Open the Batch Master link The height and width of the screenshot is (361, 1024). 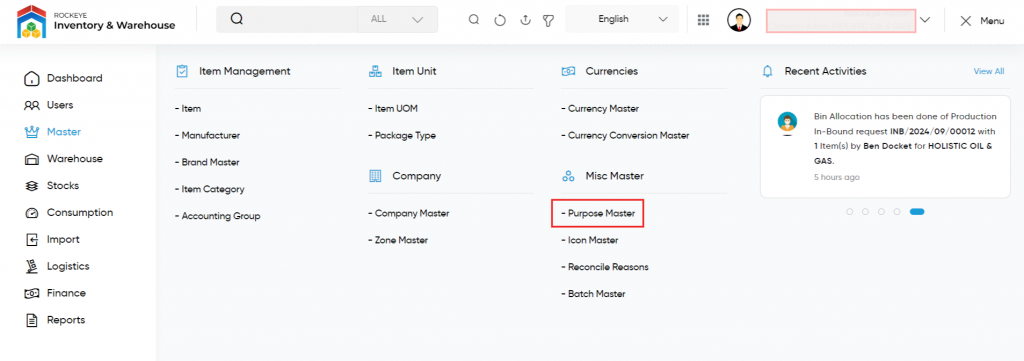tap(593, 294)
